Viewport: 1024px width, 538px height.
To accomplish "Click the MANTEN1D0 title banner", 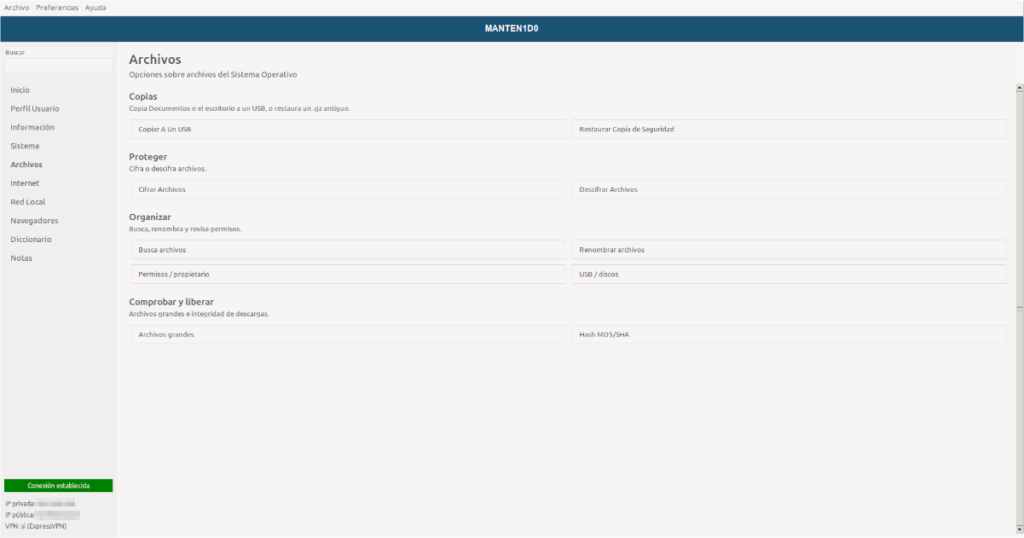I will pyautogui.click(x=512, y=29).
